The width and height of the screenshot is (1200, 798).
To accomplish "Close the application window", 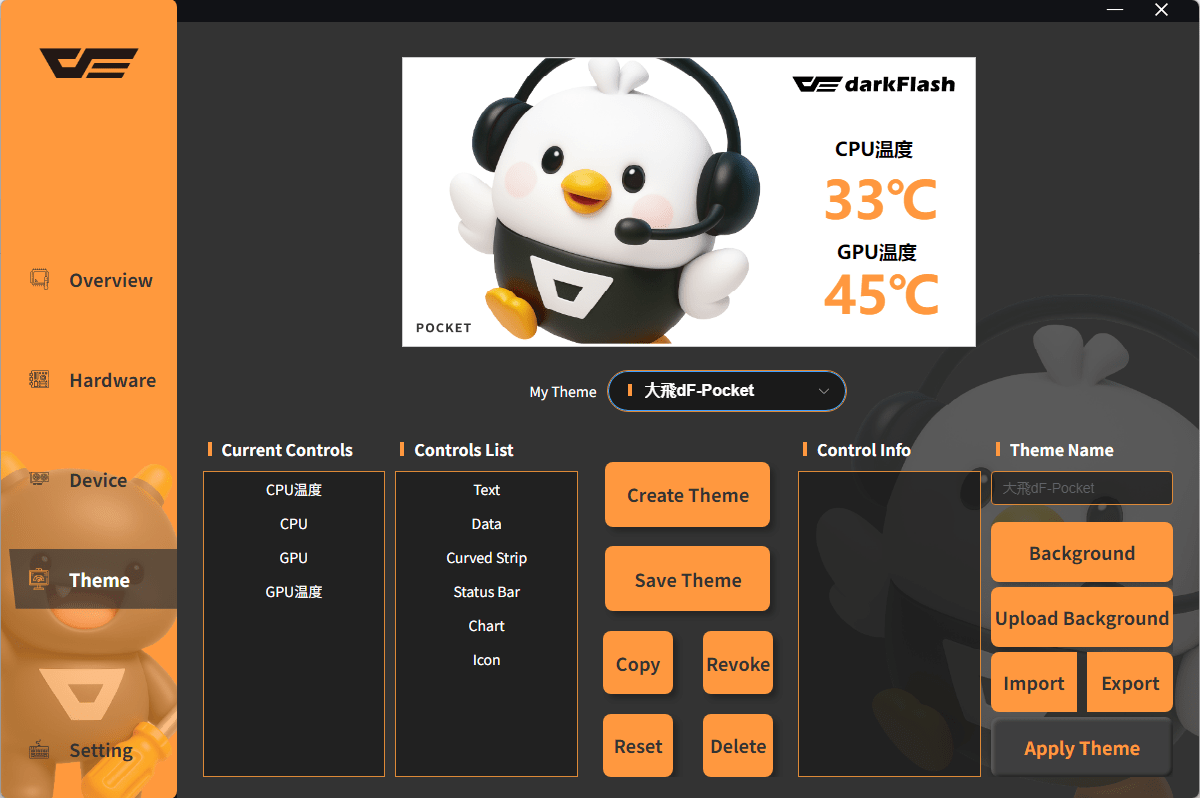I will point(1161,10).
